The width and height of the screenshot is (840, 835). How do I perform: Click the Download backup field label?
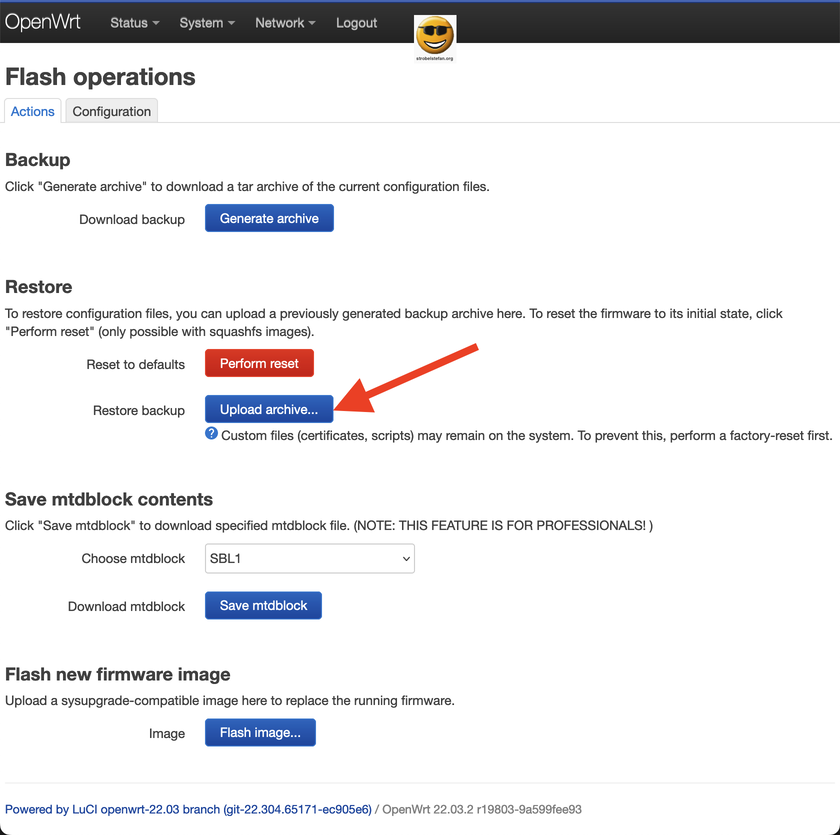(x=132, y=219)
